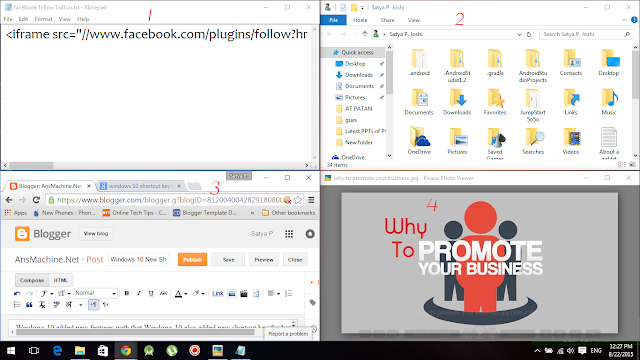Switch to windows 10 shortcut keys Chrome tab

[140, 186]
